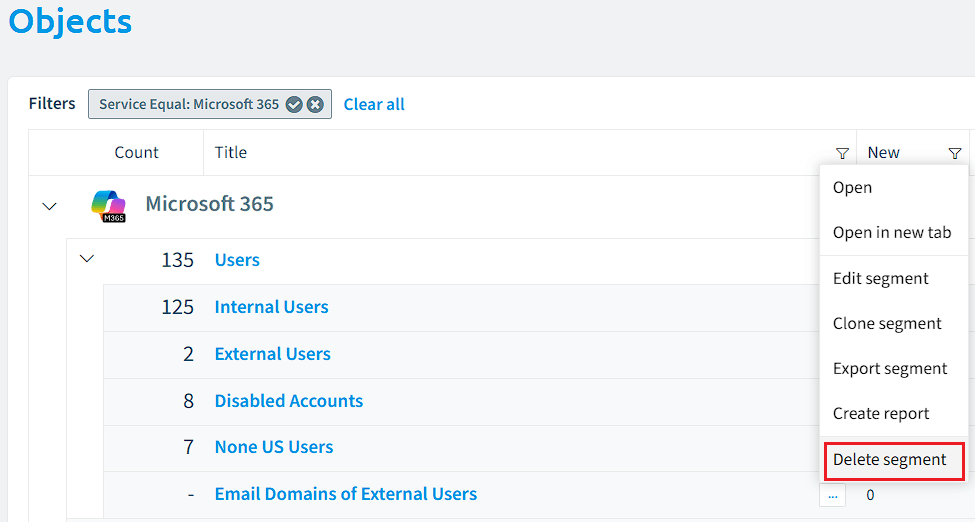Open the External Users segment
The width and height of the screenshot is (975, 522).
coord(272,354)
